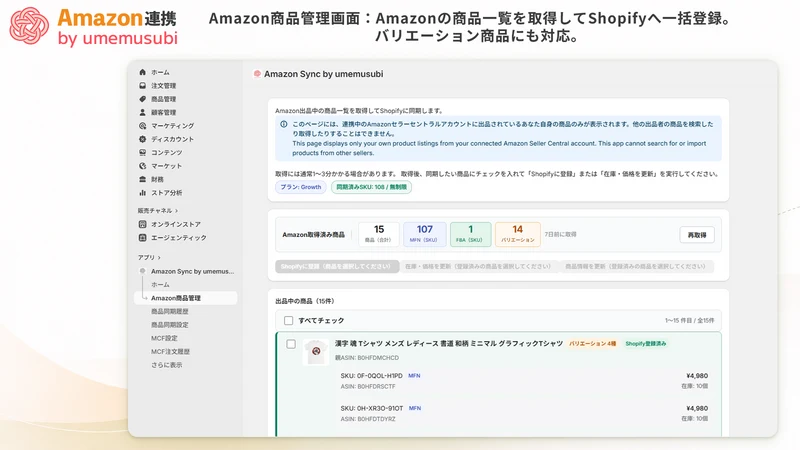Image resolution: width=800 pixels, height=450 pixels.
Task: Open MCF設定 sub-item
Action: pyautogui.click(x=164, y=338)
